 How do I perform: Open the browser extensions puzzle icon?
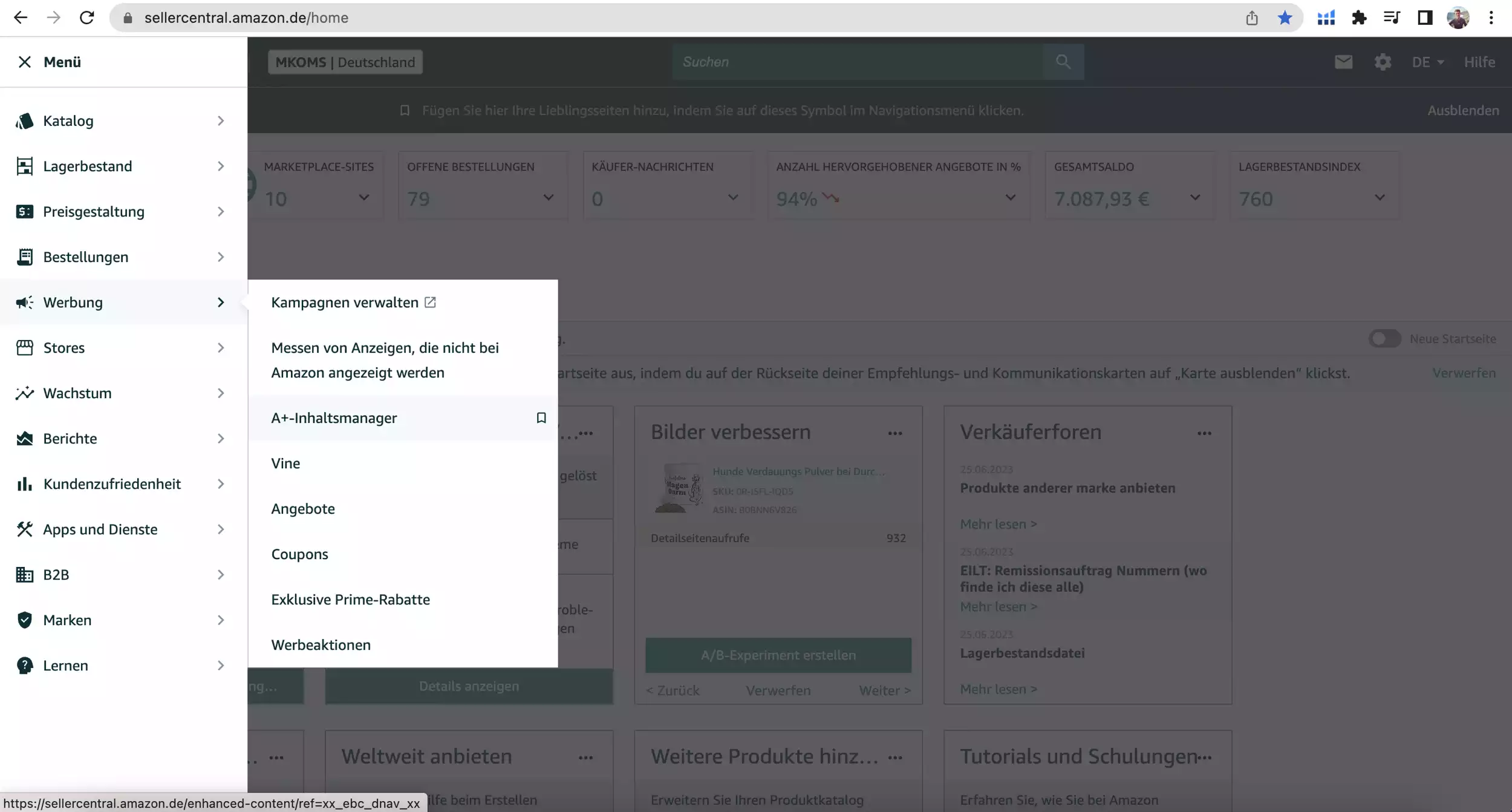(x=1359, y=18)
